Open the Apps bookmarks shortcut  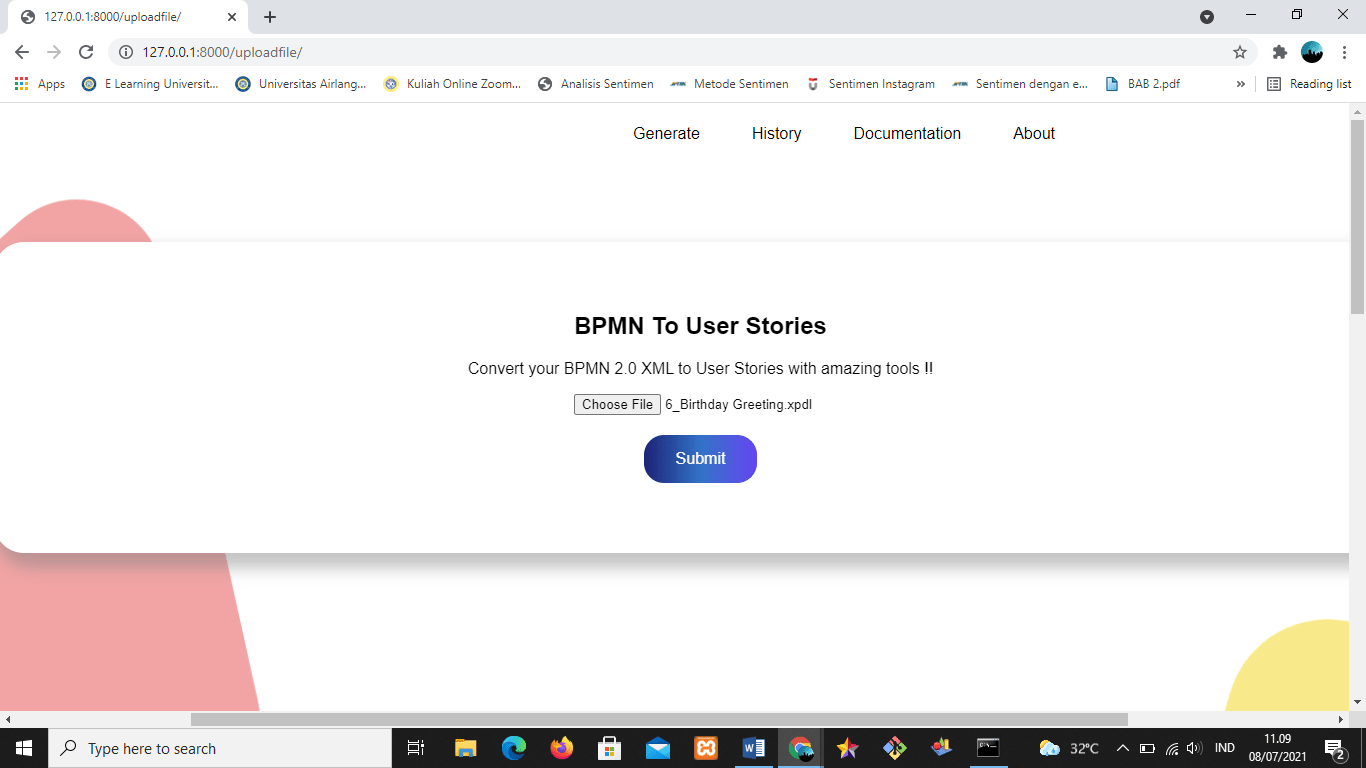pos(40,84)
